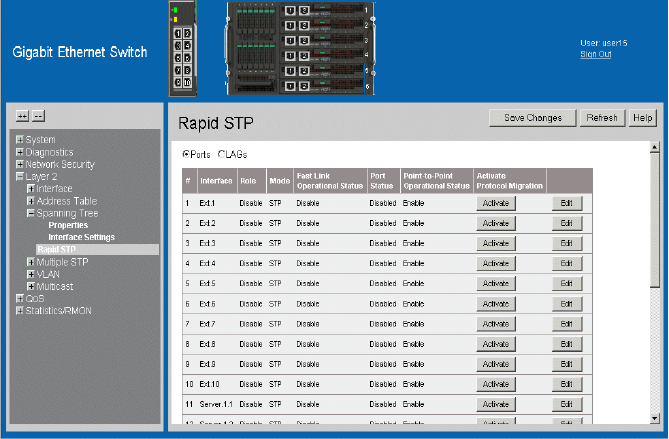Screen dimensions: 669x439
Task: Select the Ports radio button
Action: point(186,154)
